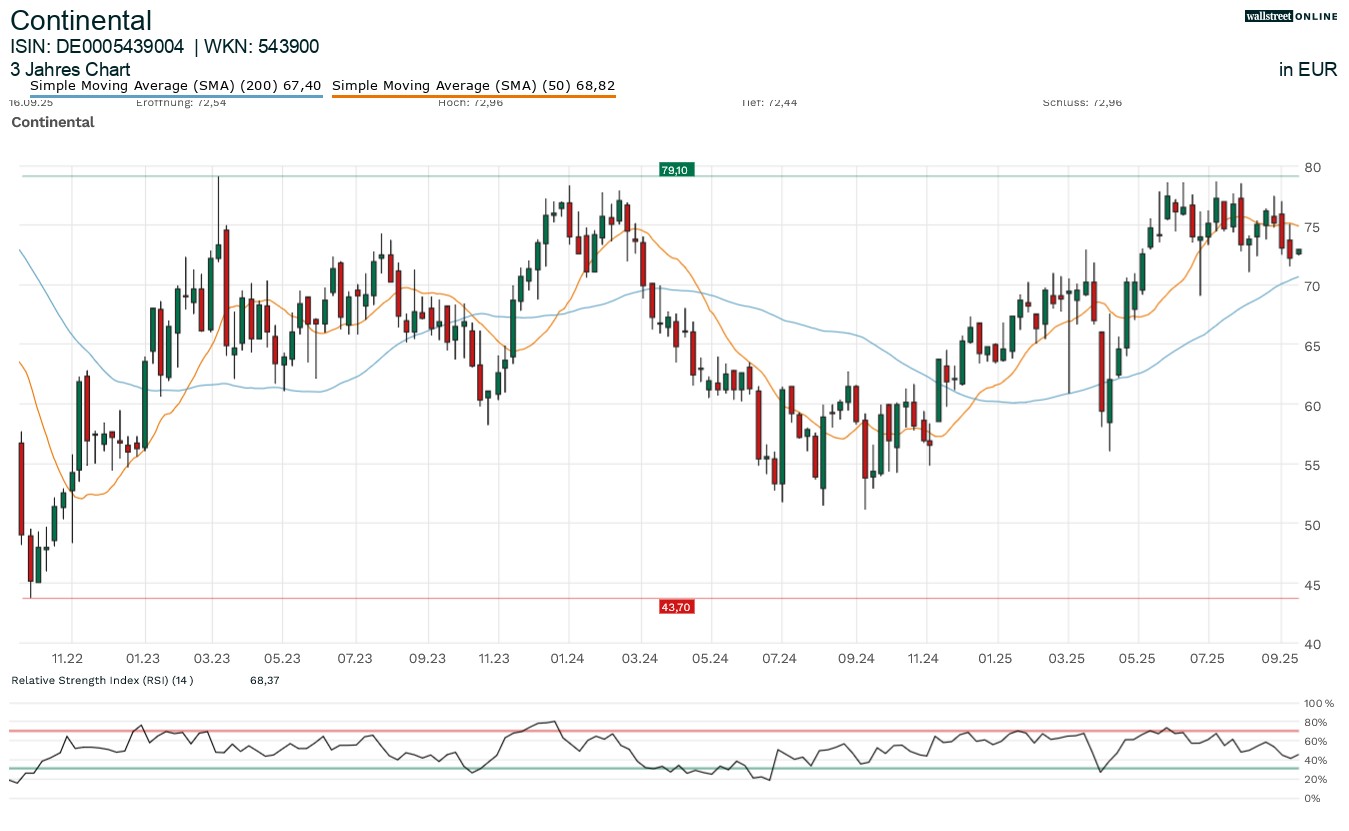
Task: Click the red 43,70 low price marker
Action: tap(676, 607)
